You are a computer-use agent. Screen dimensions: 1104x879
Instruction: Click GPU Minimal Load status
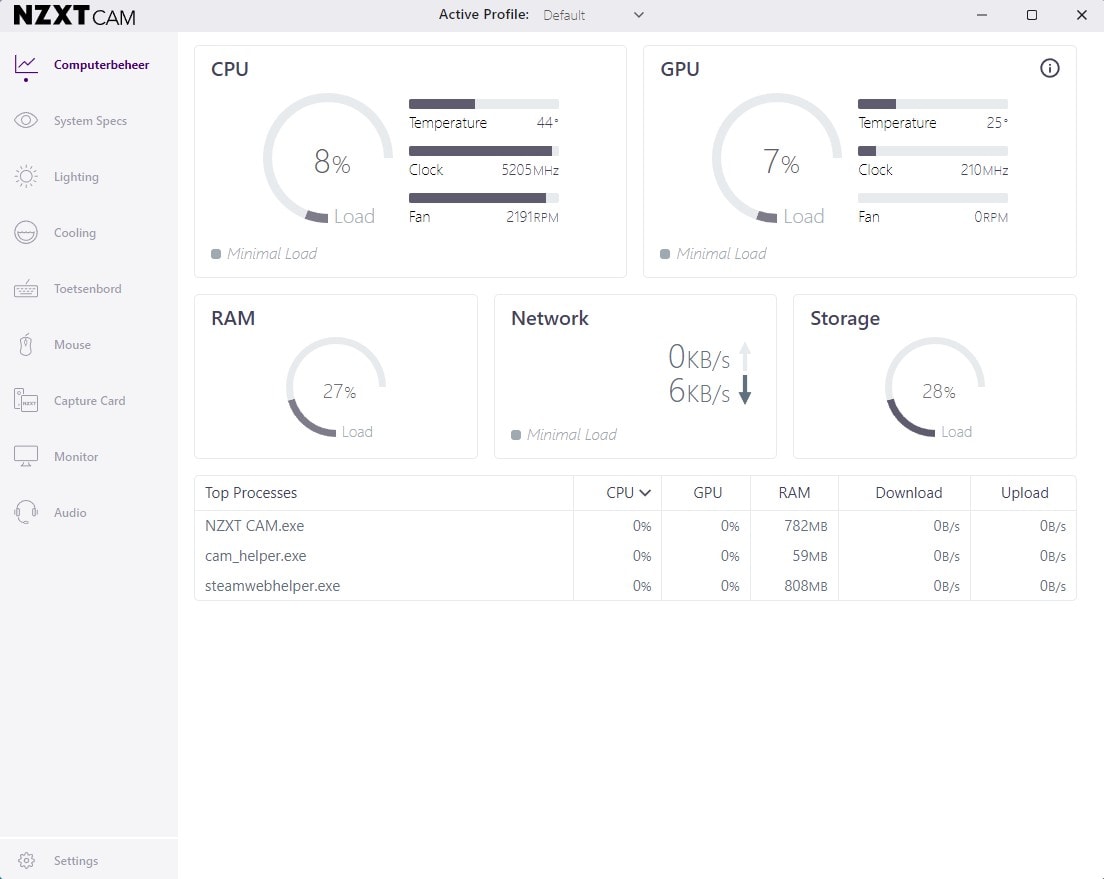(713, 254)
